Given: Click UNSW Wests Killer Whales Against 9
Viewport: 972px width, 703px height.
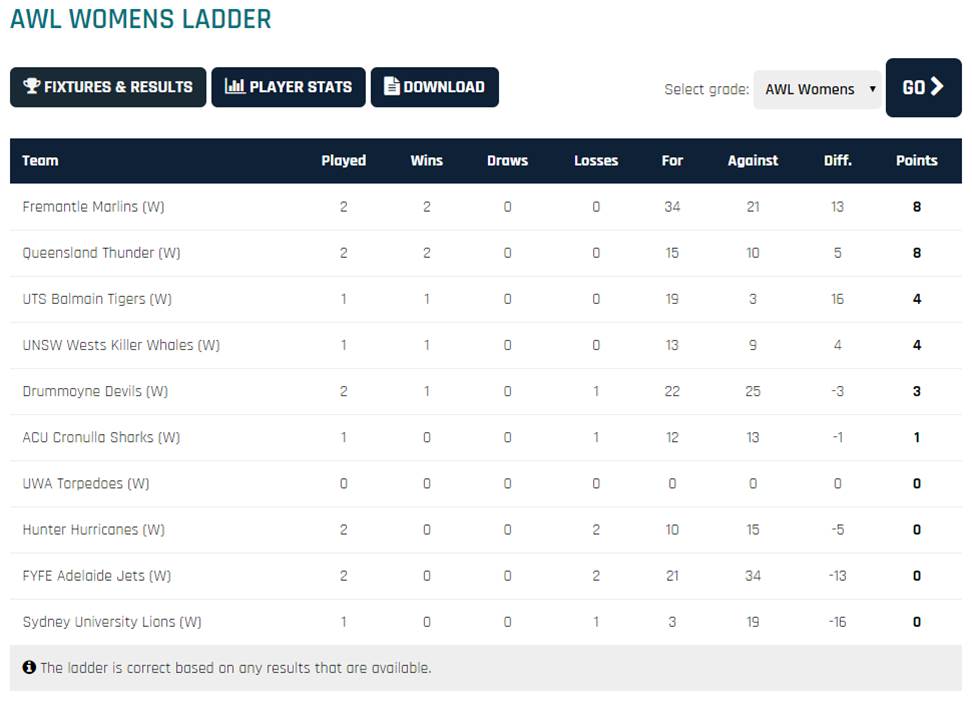Looking at the screenshot, I should [753, 345].
